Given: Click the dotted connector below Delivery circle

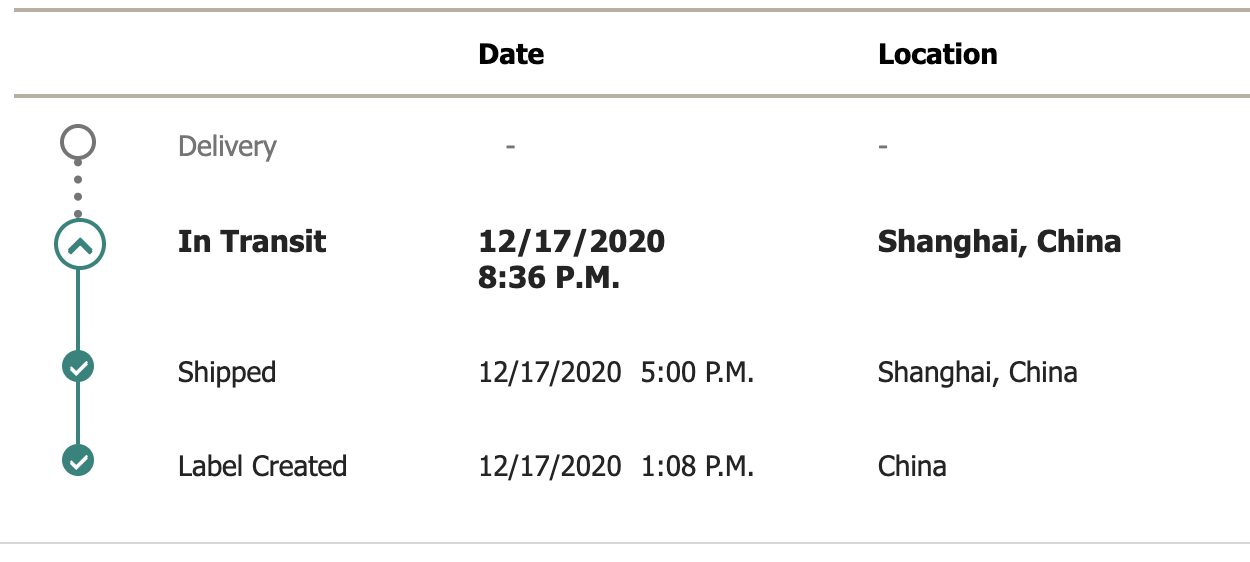Looking at the screenshot, I should (x=78, y=188).
